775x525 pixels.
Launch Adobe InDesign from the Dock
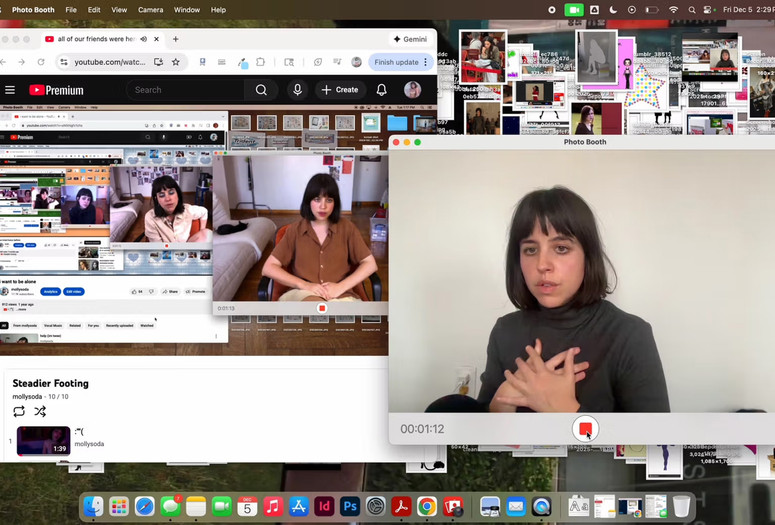pos(324,507)
